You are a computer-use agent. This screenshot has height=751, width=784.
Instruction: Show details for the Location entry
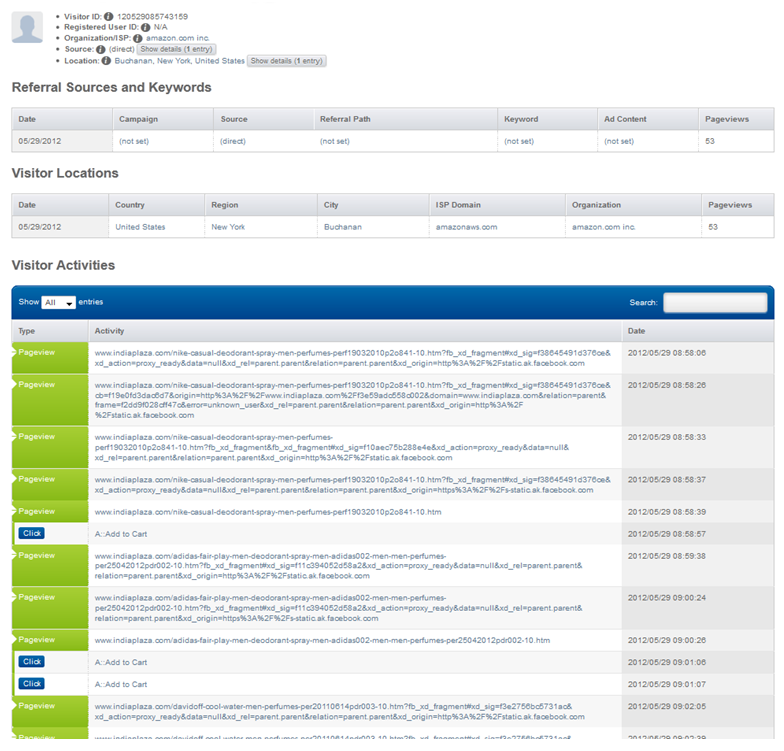click(x=286, y=61)
